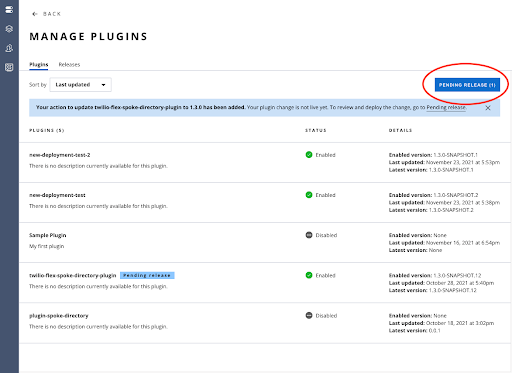Click Disabled status icon for plugin-spoke-directory
The width and height of the screenshot is (512, 373).
(x=309, y=315)
